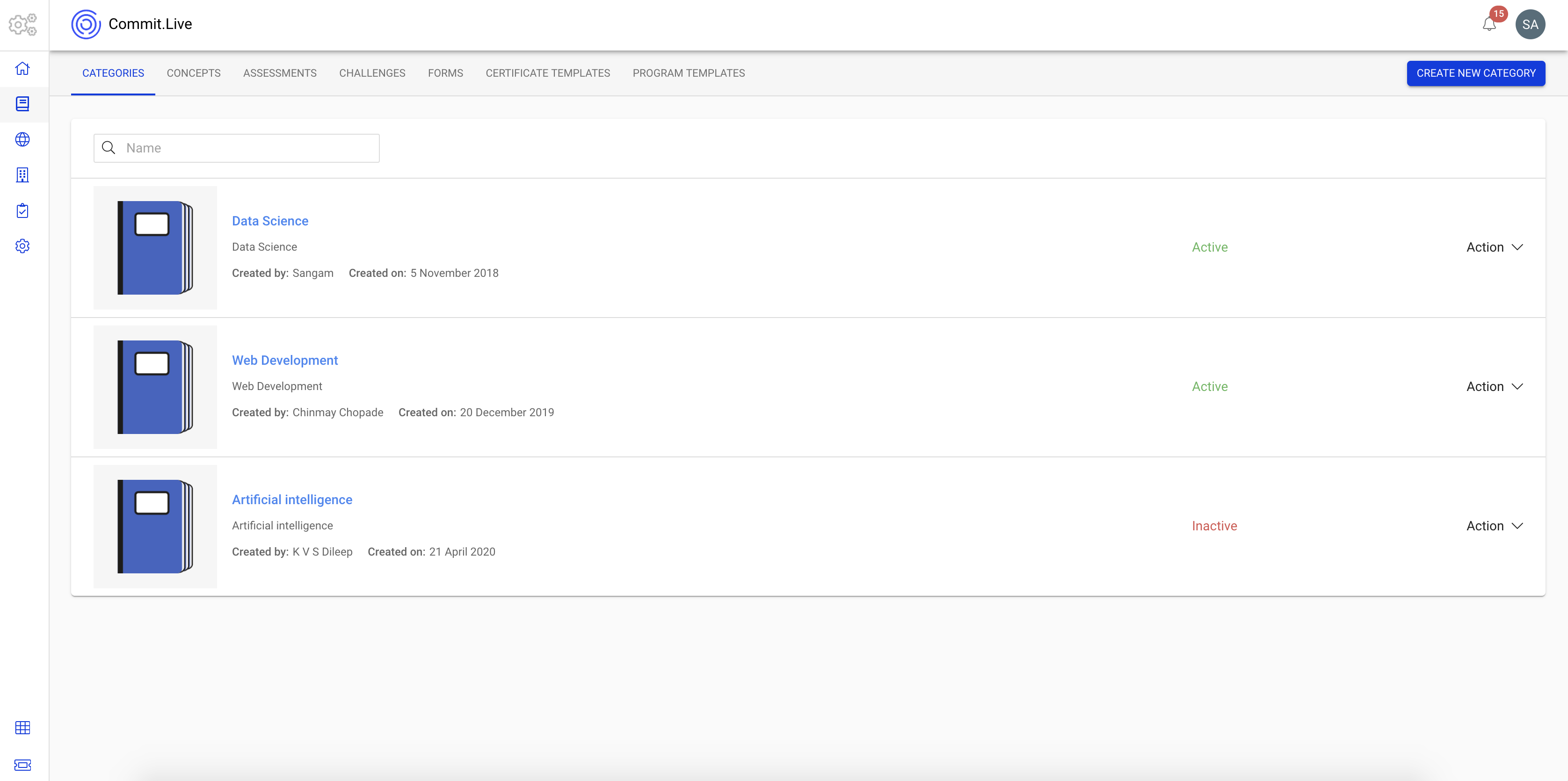The width and height of the screenshot is (1568, 781).
Task: Go to the Certificate Templates tab
Action: (547, 73)
